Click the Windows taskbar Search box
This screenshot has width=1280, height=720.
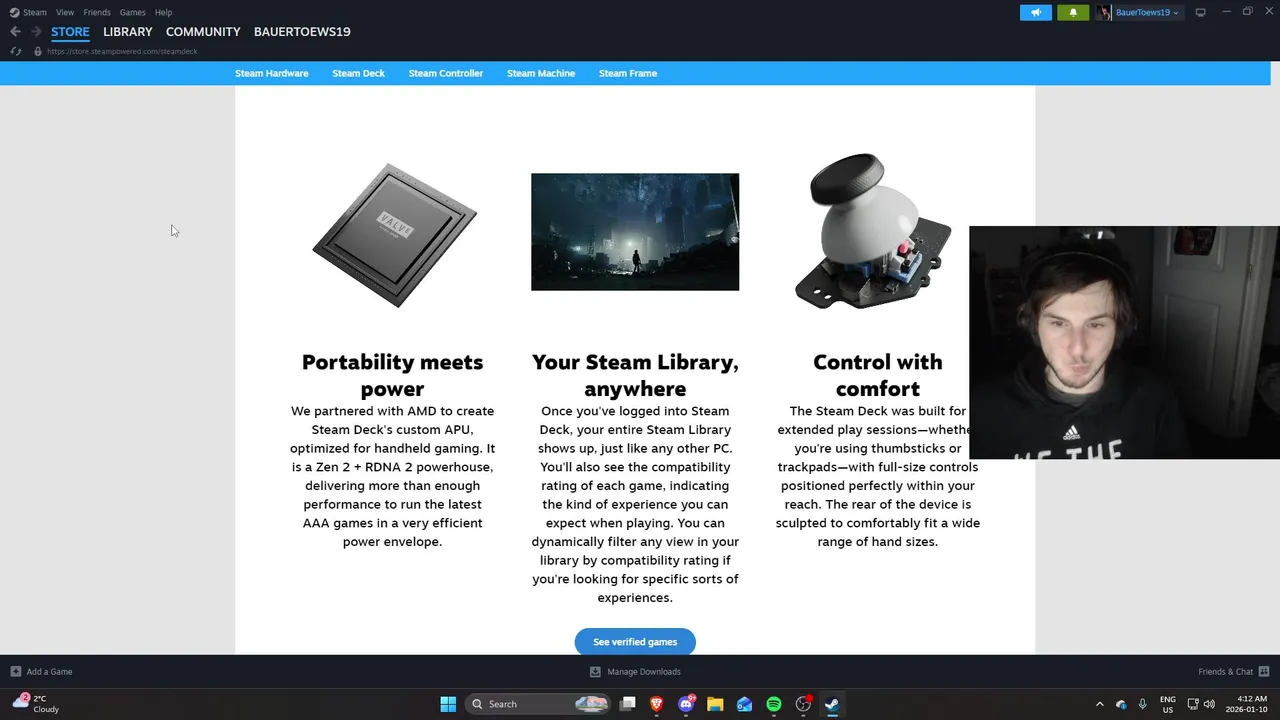538,704
